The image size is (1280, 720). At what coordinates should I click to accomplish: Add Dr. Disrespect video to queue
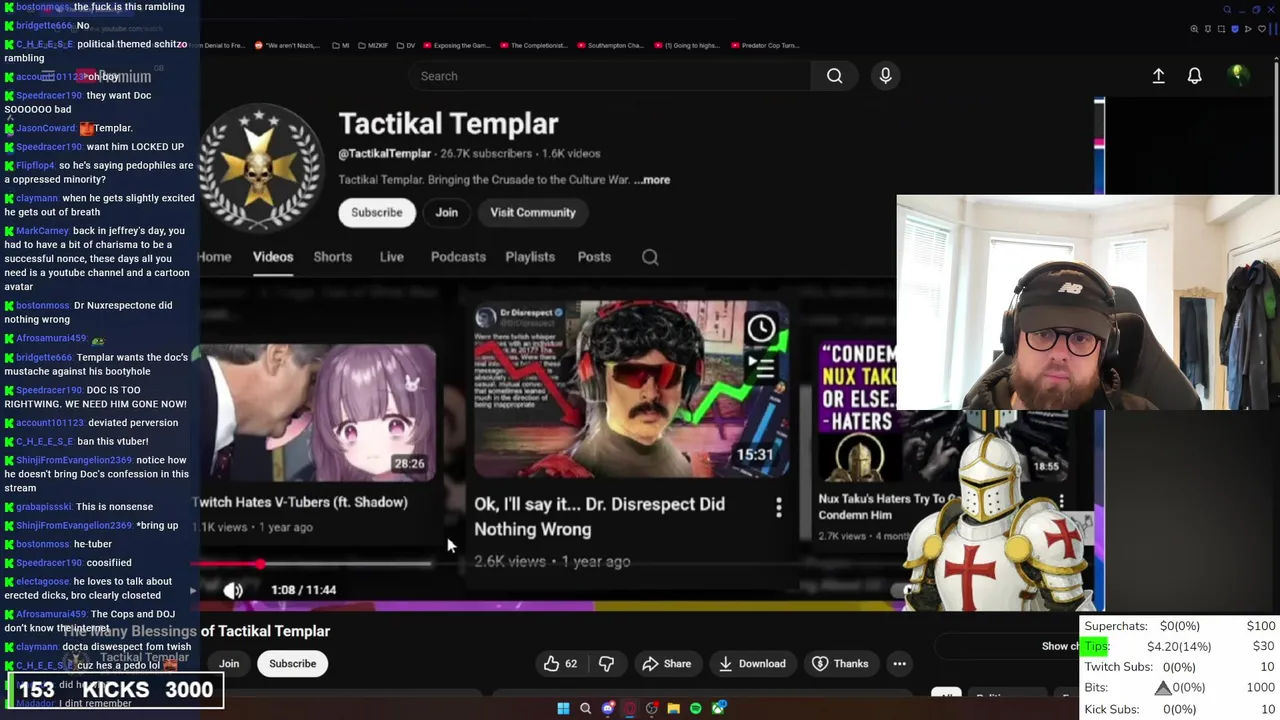764,368
